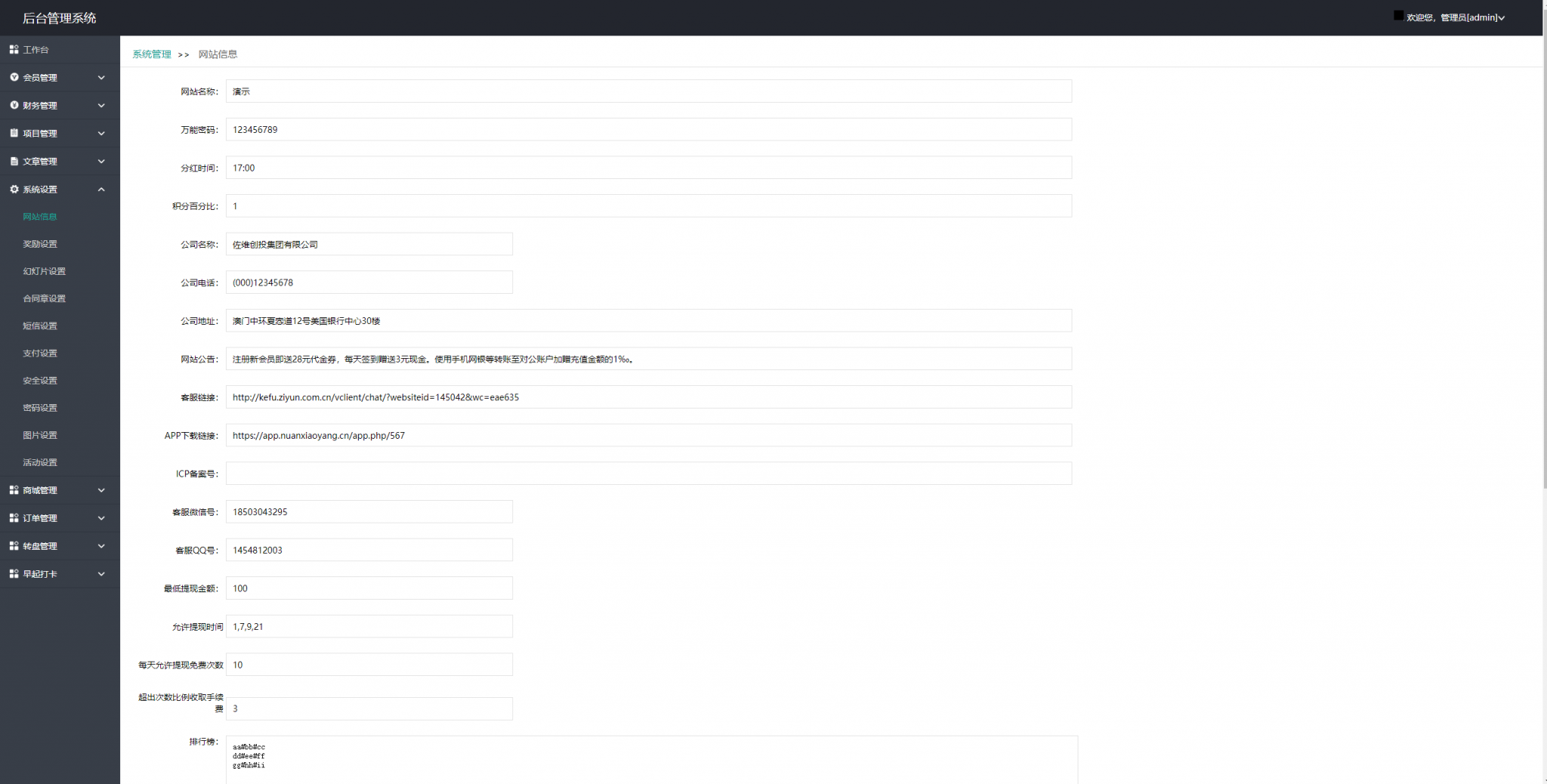Image resolution: width=1547 pixels, height=784 pixels.
Task: Select 支付设置 in the sidebar
Action: click(40, 353)
